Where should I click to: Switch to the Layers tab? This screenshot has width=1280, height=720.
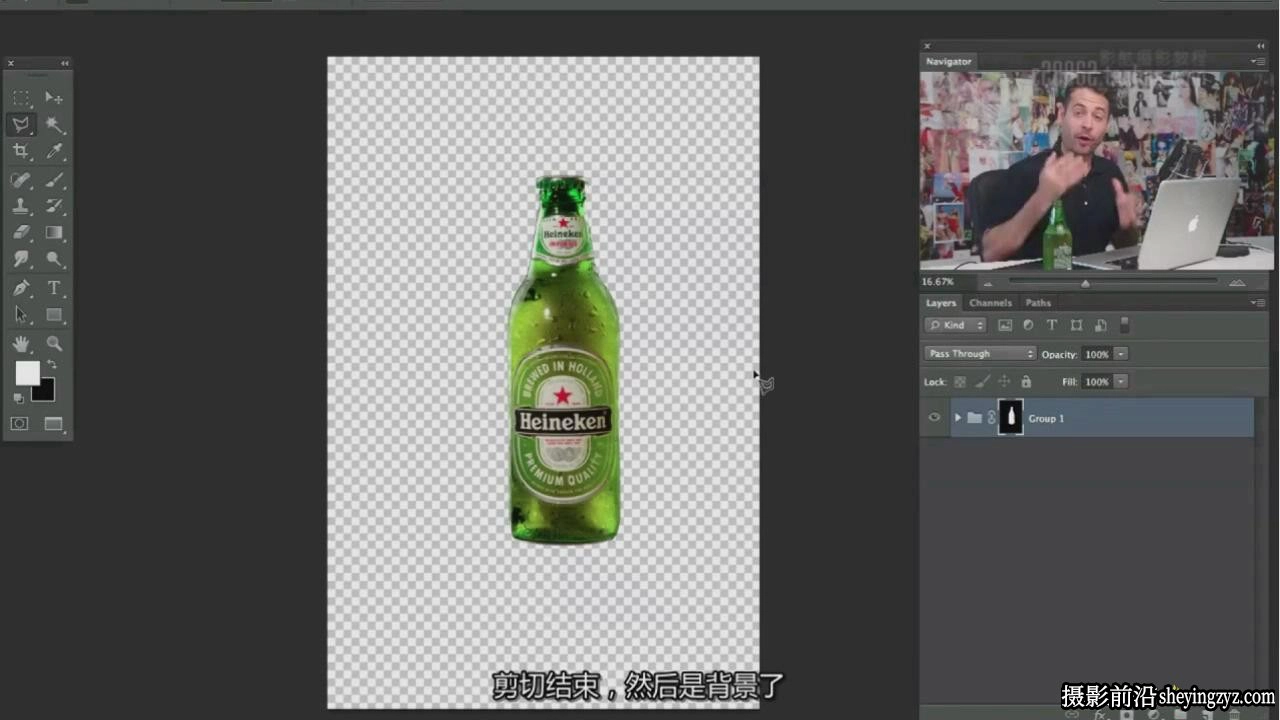pos(941,302)
